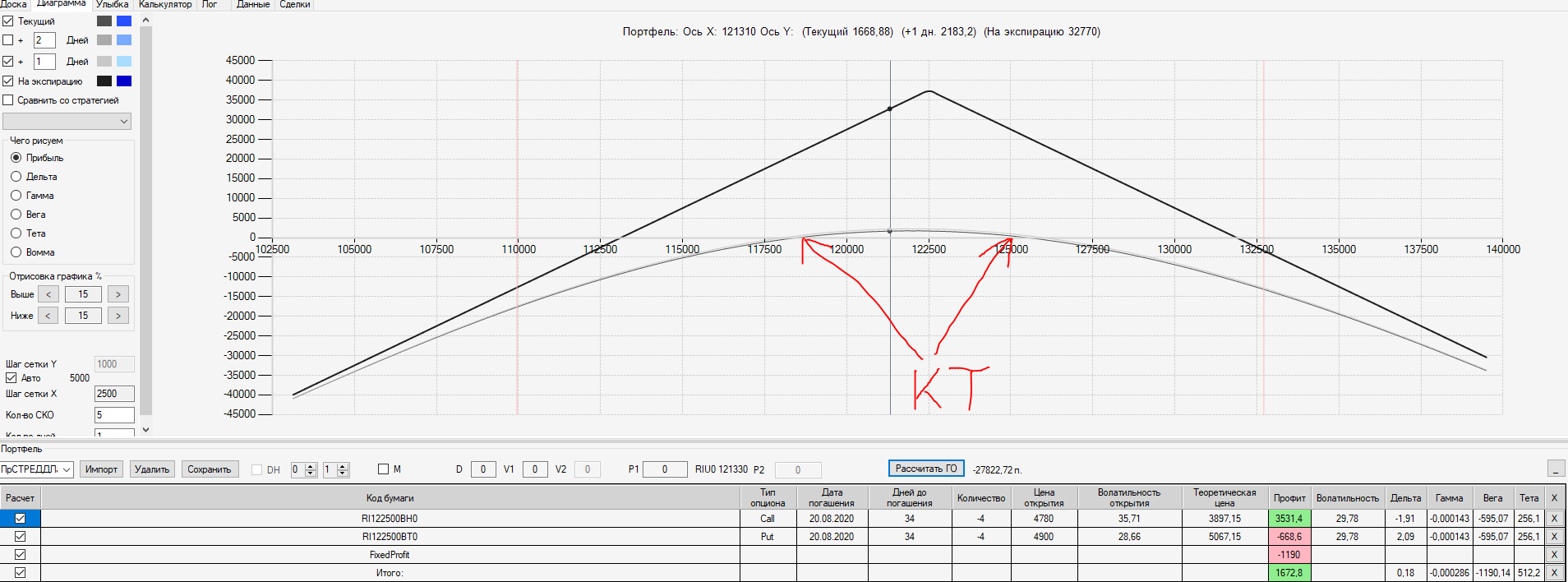The height and width of the screenshot is (582, 1568).
Task: Switch to the Калькулятор tab
Action: pos(165,4)
